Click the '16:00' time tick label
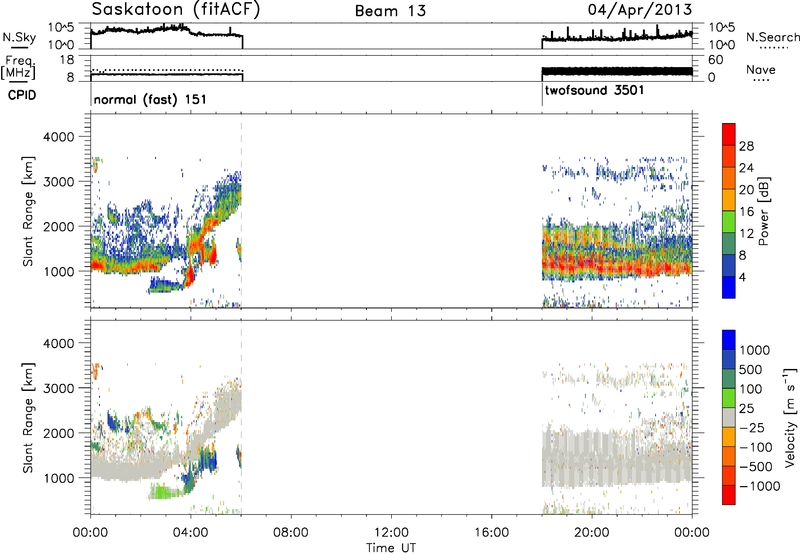The height and width of the screenshot is (554, 800). (491, 533)
